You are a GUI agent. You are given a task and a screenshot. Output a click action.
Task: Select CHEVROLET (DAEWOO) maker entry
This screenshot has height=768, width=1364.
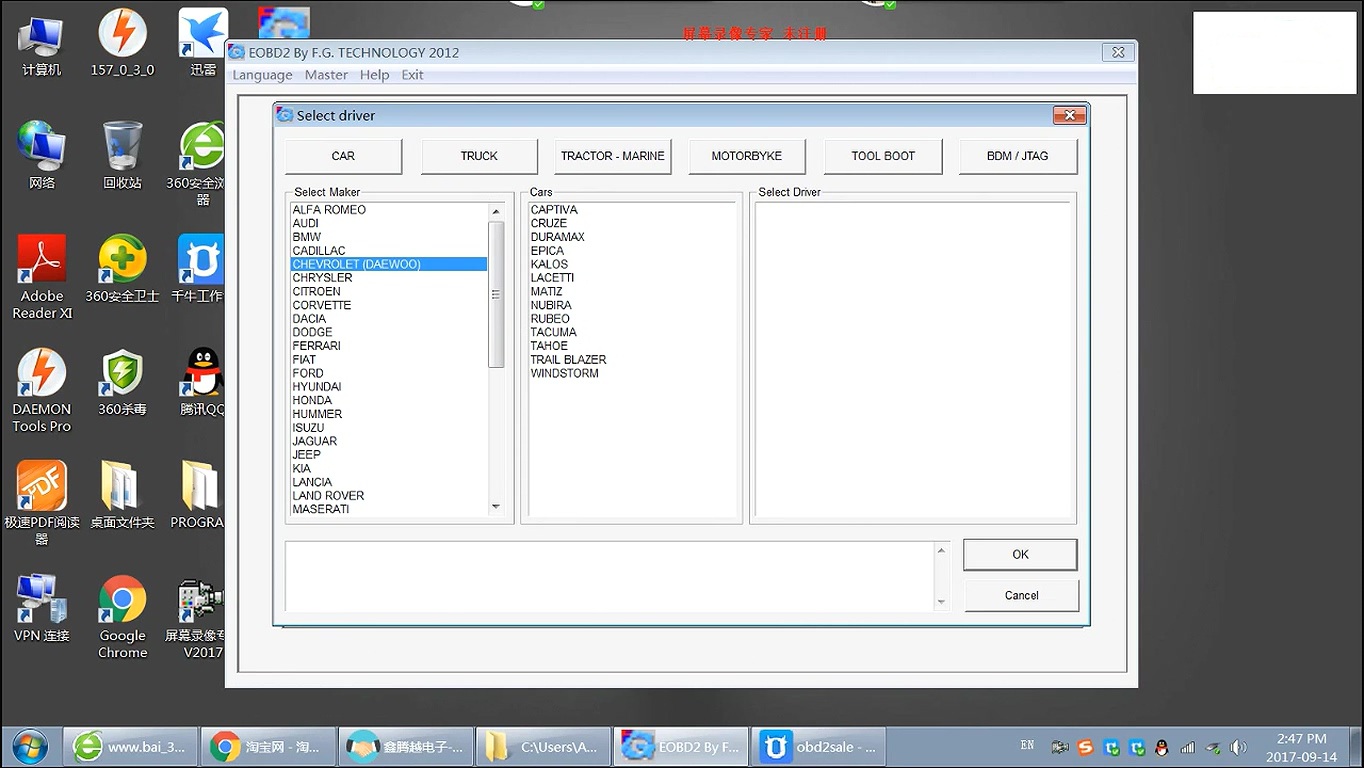(x=388, y=264)
